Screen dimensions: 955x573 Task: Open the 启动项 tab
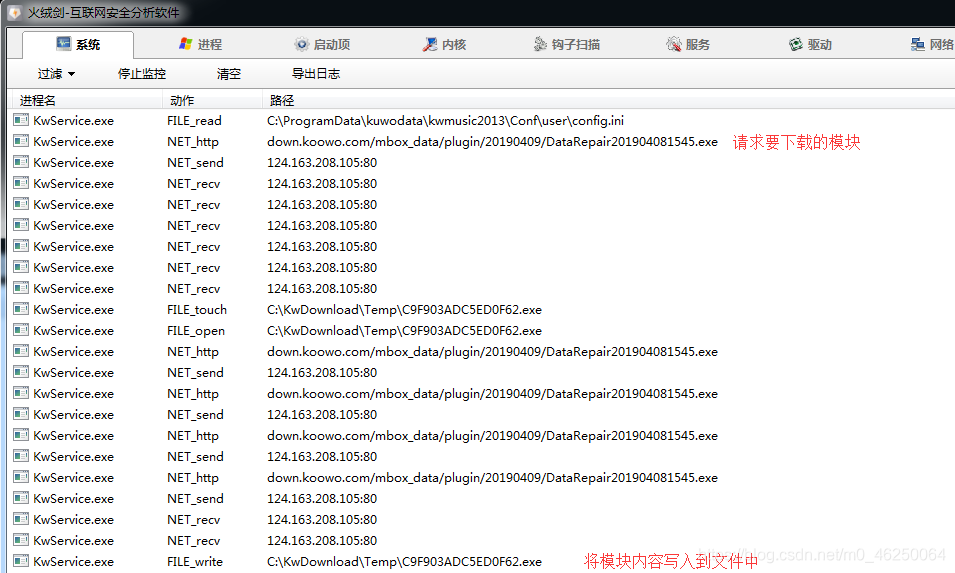(322, 44)
